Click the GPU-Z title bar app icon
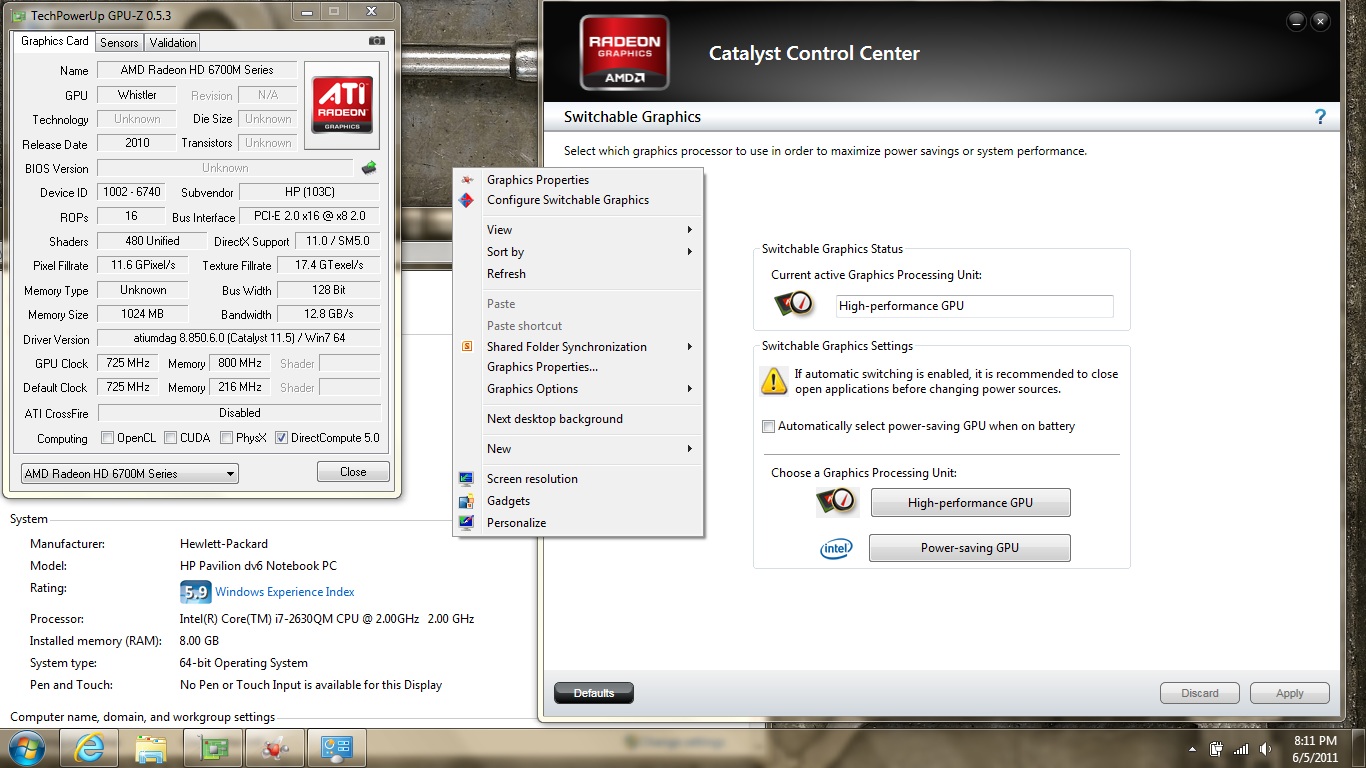Viewport: 1366px width, 768px height. (18, 14)
